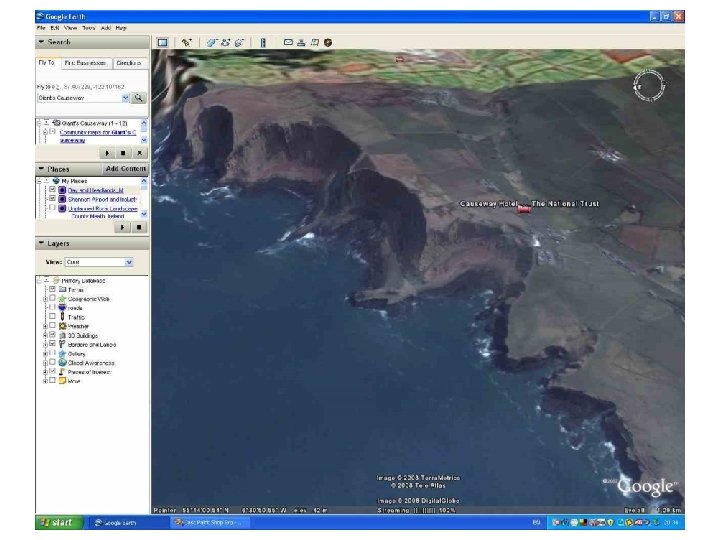Play tour of Giant's Causeway search results
Screen dimensions: 720x540
(x=107, y=153)
